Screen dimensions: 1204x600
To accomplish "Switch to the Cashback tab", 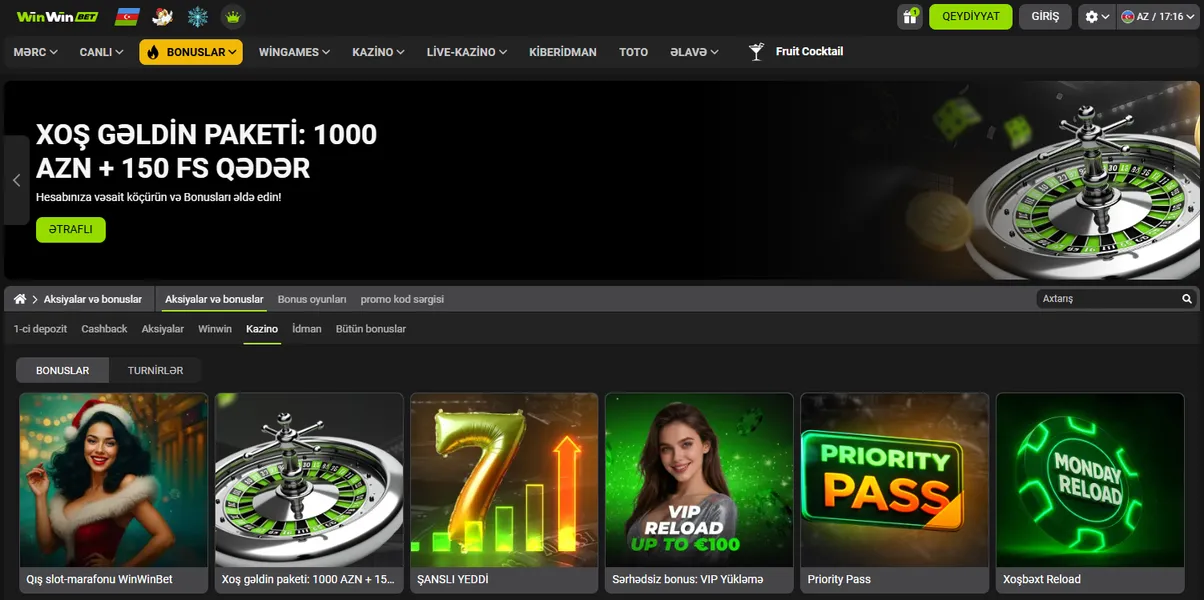I will pos(104,329).
